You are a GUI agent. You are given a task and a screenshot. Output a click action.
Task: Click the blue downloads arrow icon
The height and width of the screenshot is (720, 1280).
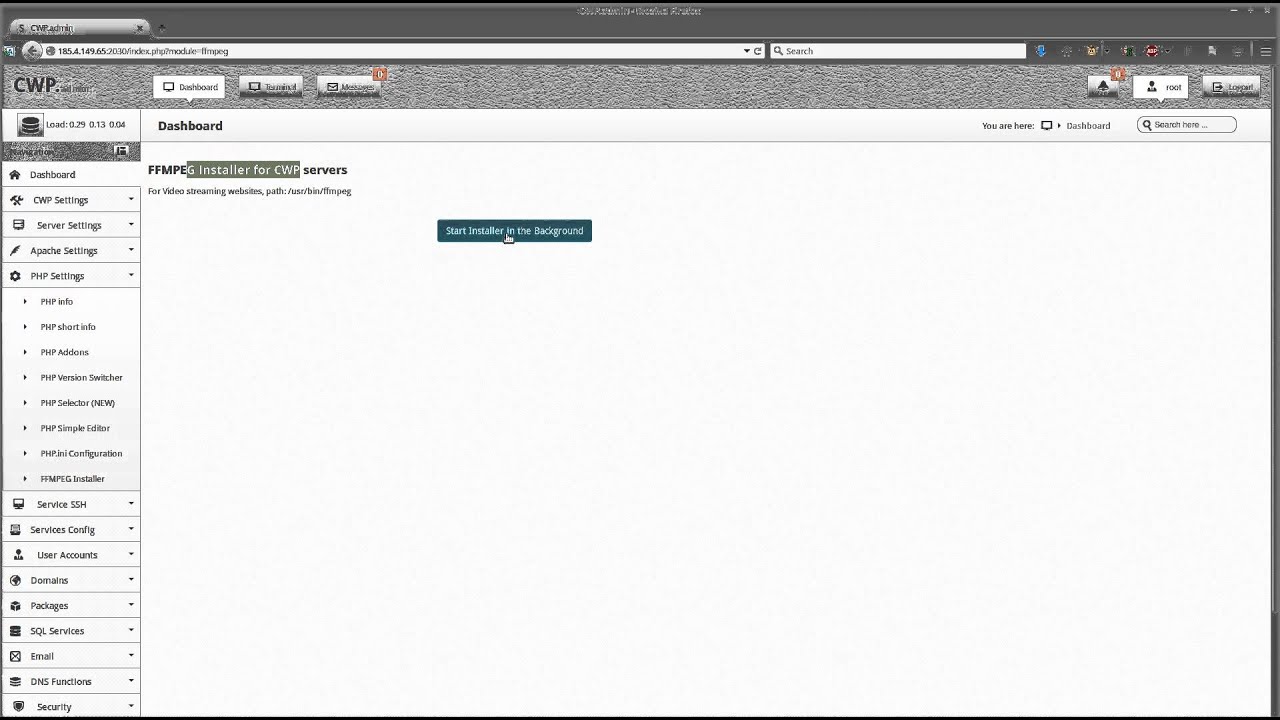point(1040,51)
